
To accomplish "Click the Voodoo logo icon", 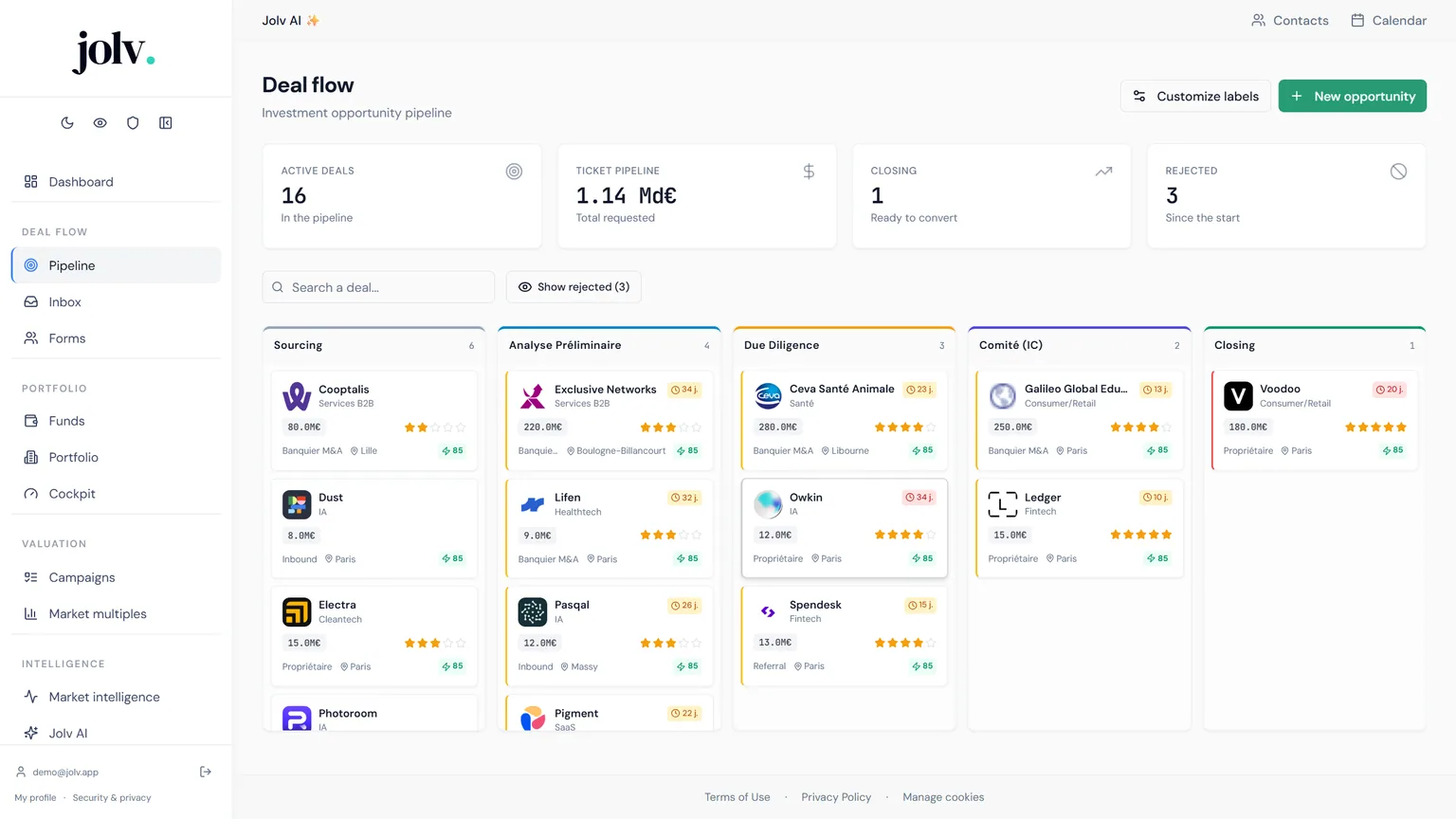I will tap(1238, 396).
